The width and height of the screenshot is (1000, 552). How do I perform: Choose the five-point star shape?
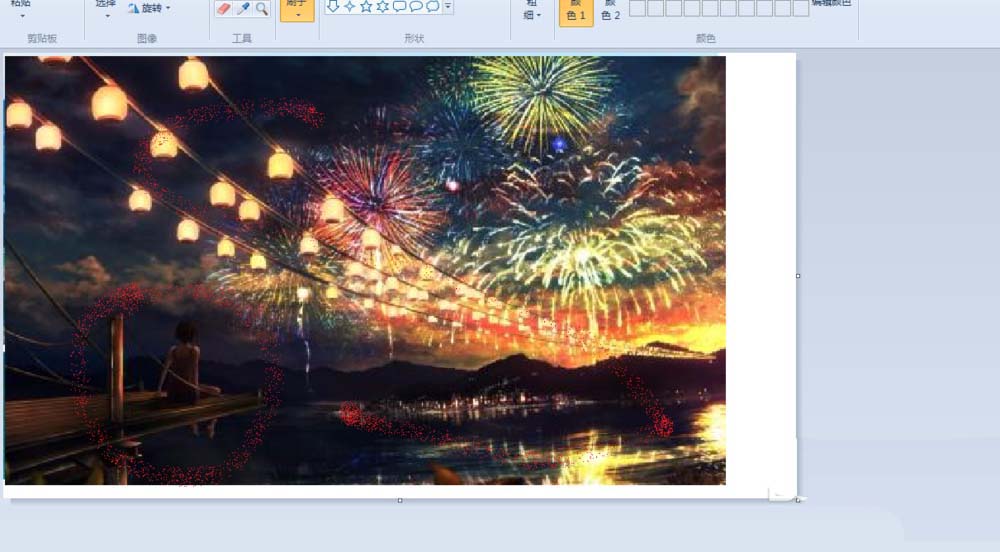point(366,6)
